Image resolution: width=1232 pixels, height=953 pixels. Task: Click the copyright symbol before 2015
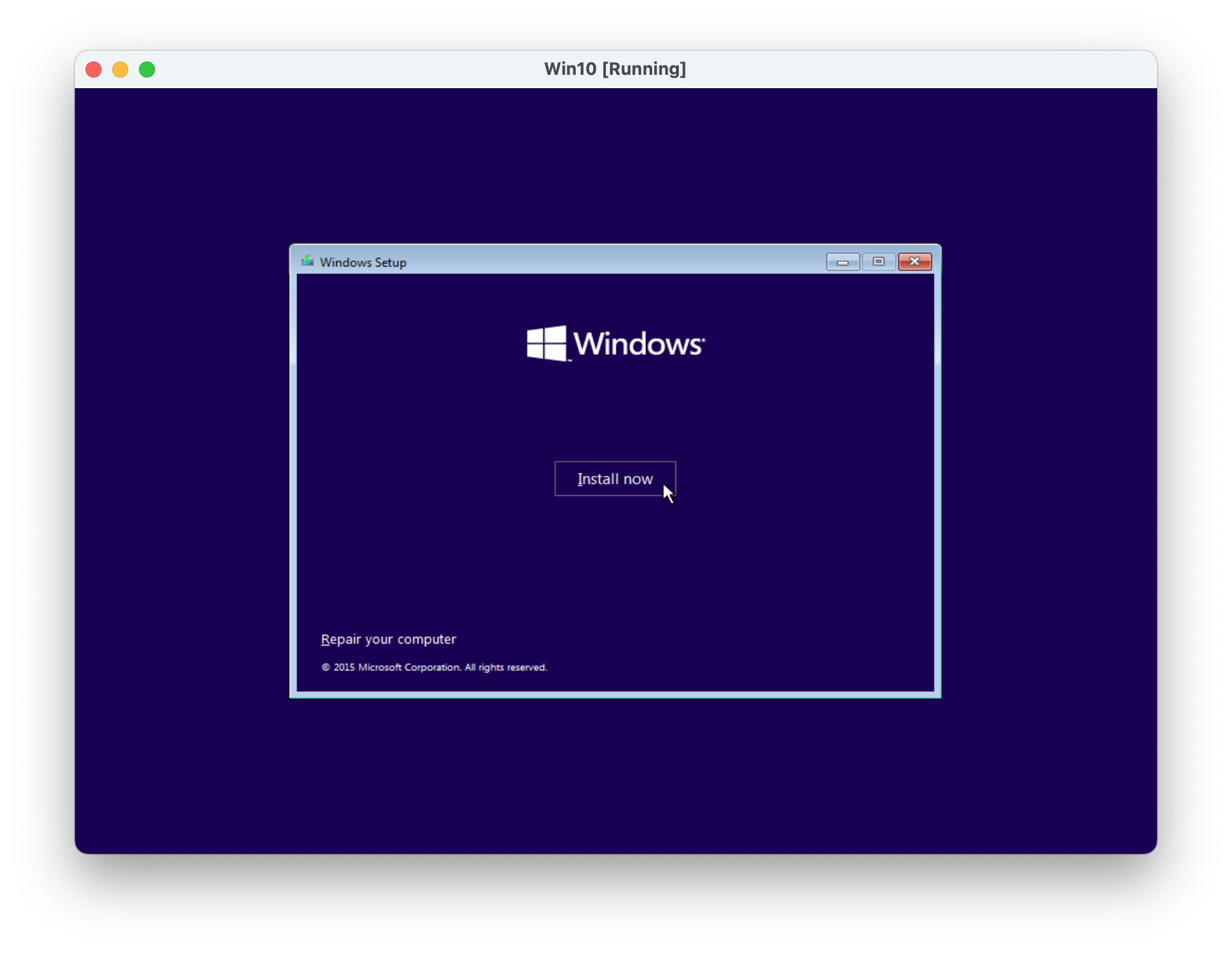click(x=326, y=667)
